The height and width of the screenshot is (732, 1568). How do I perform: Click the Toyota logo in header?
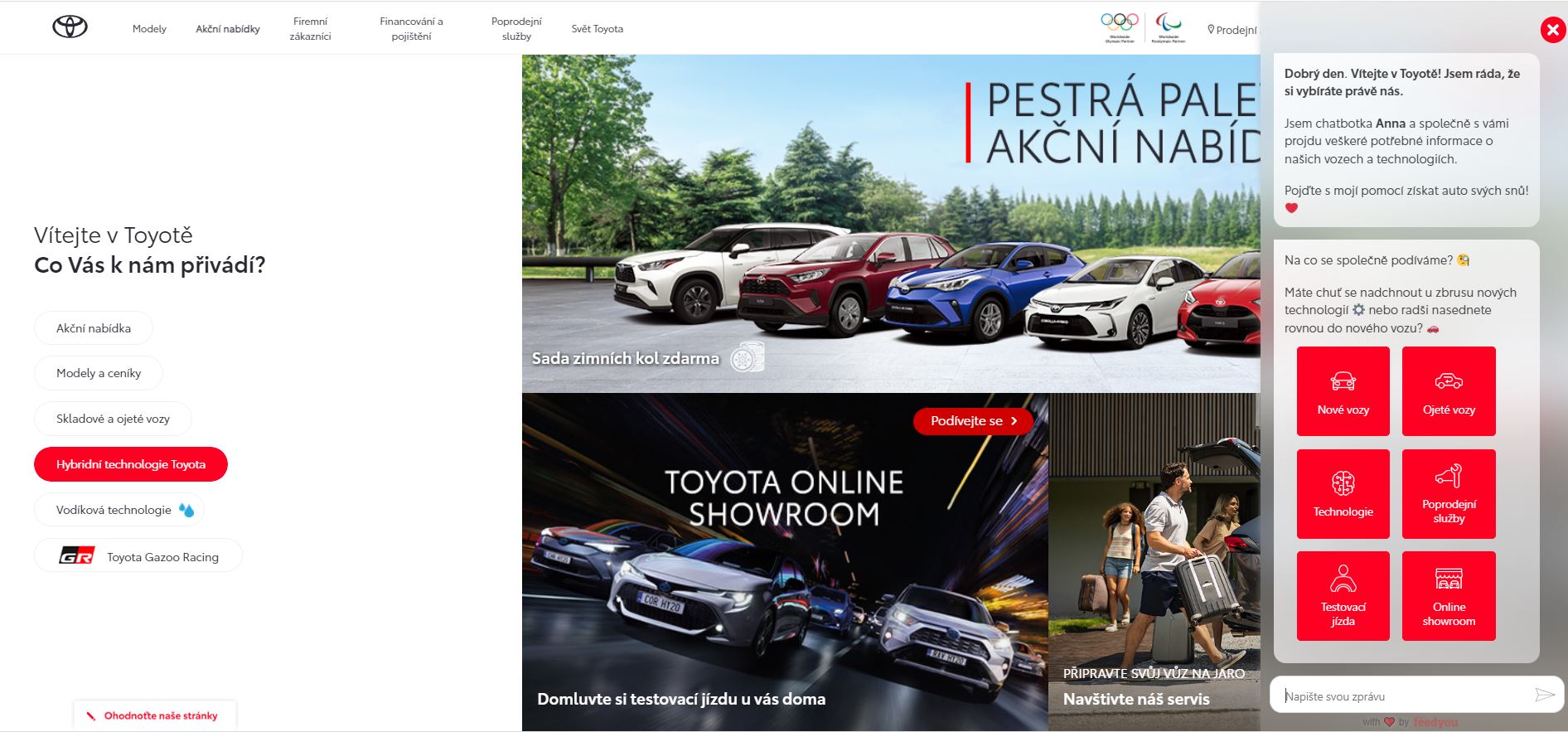point(70,27)
